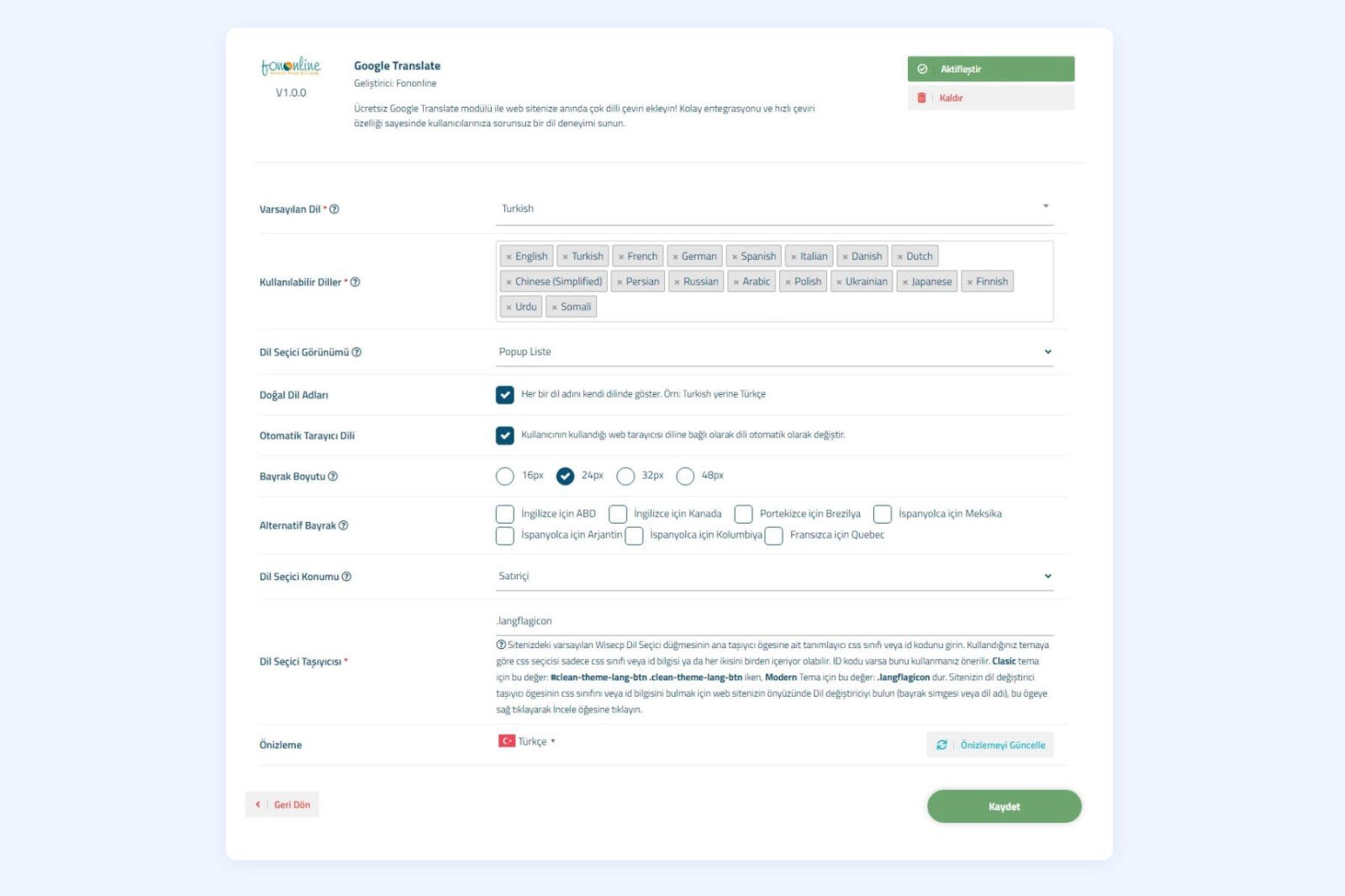
Task: Remove the Spanish language tag
Action: tap(735, 257)
